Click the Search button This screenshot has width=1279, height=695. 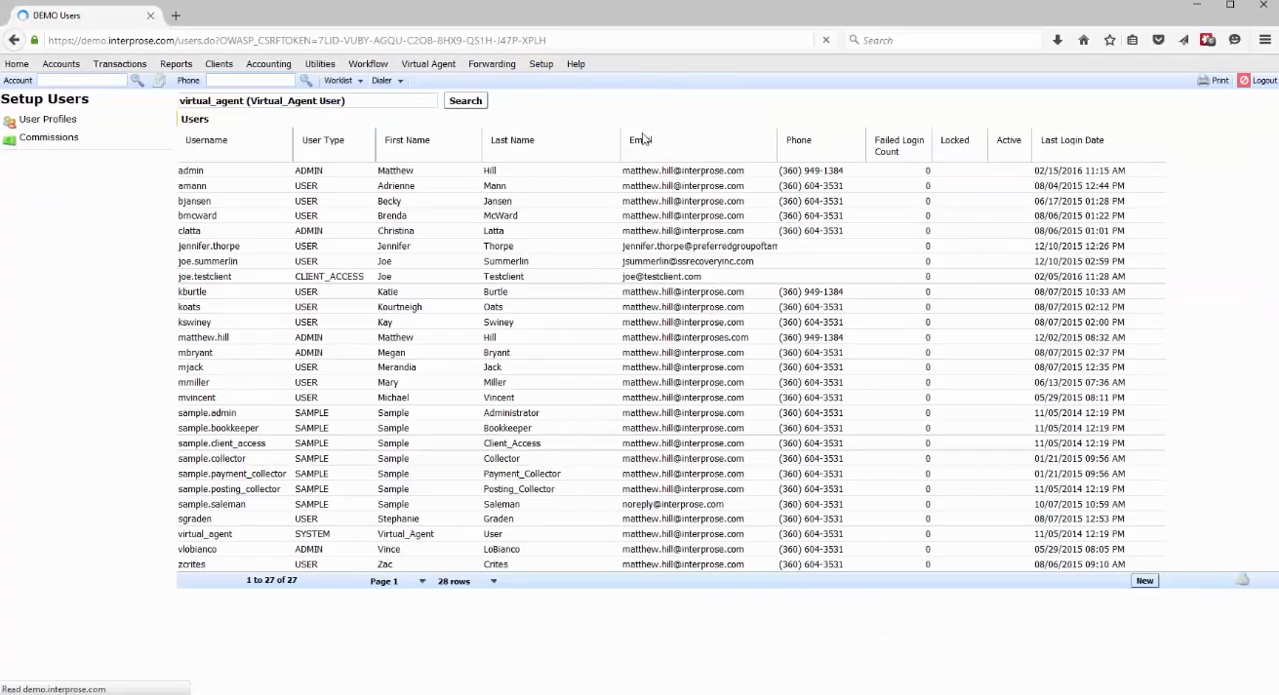pos(465,101)
